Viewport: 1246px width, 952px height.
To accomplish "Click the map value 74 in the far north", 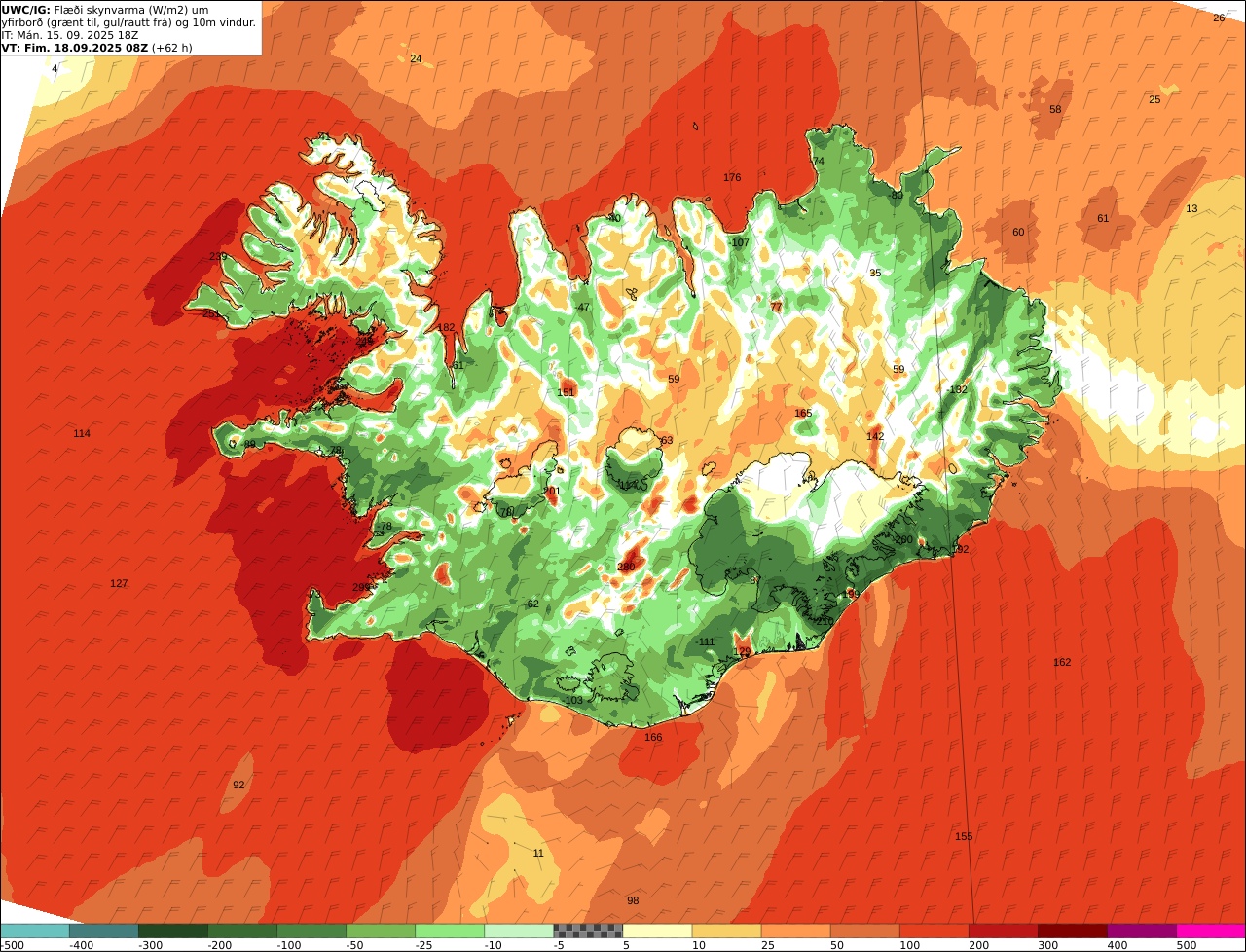I will click(x=818, y=161).
